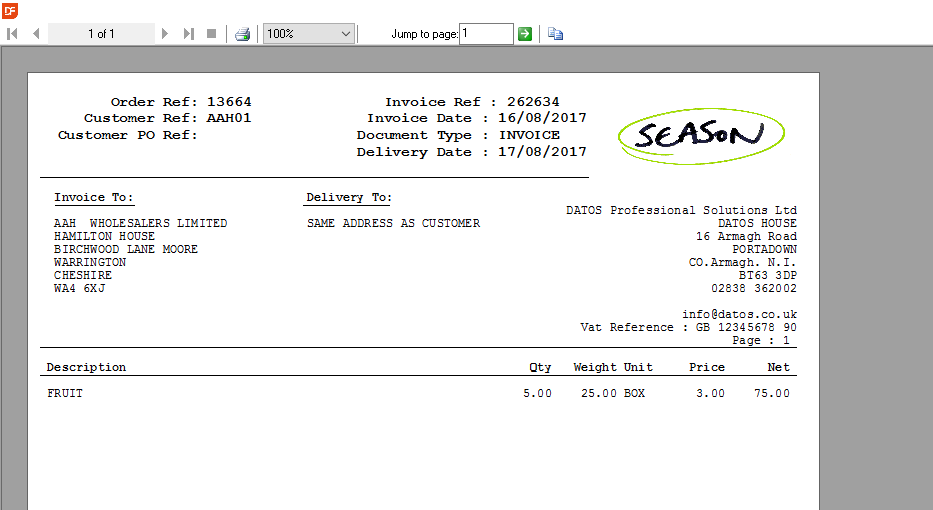Image resolution: width=933 pixels, height=510 pixels.
Task: Click the 'BIRCHWOOD LANE MOORE' line
Action: pos(126,249)
